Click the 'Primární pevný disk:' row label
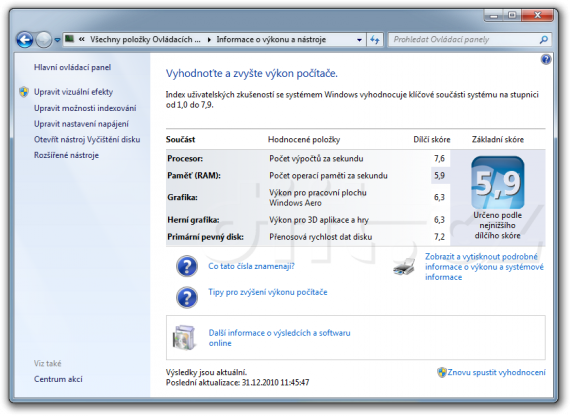 tap(205, 237)
